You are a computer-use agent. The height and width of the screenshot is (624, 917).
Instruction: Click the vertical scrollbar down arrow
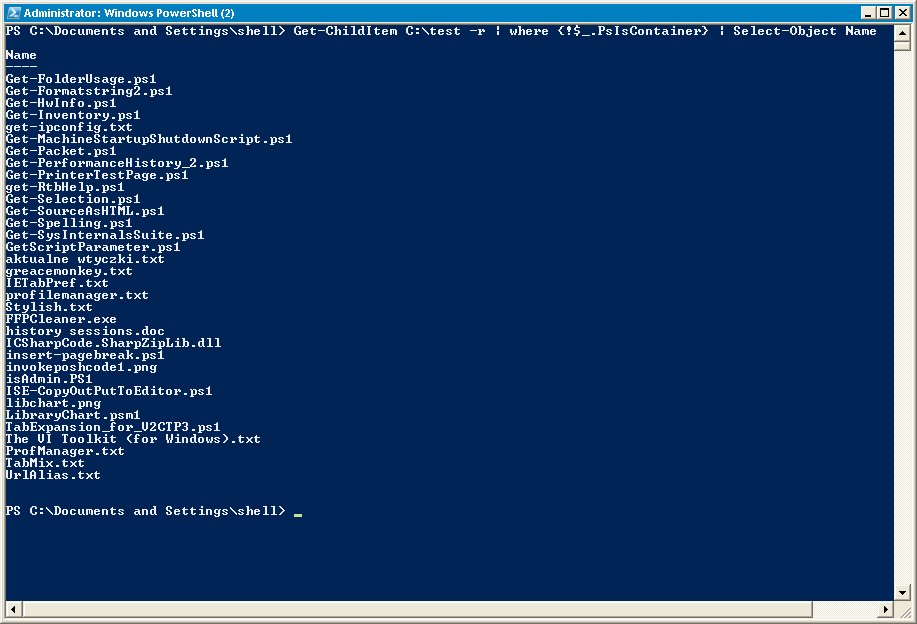point(902,593)
